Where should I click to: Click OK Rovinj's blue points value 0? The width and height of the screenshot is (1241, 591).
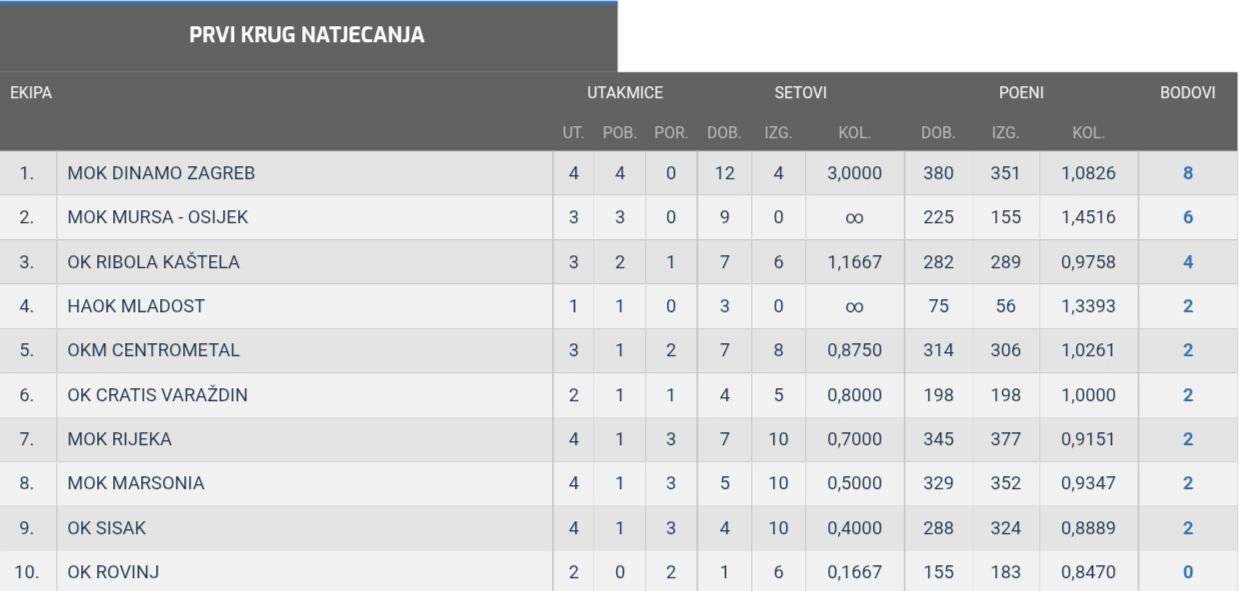(x=1188, y=572)
